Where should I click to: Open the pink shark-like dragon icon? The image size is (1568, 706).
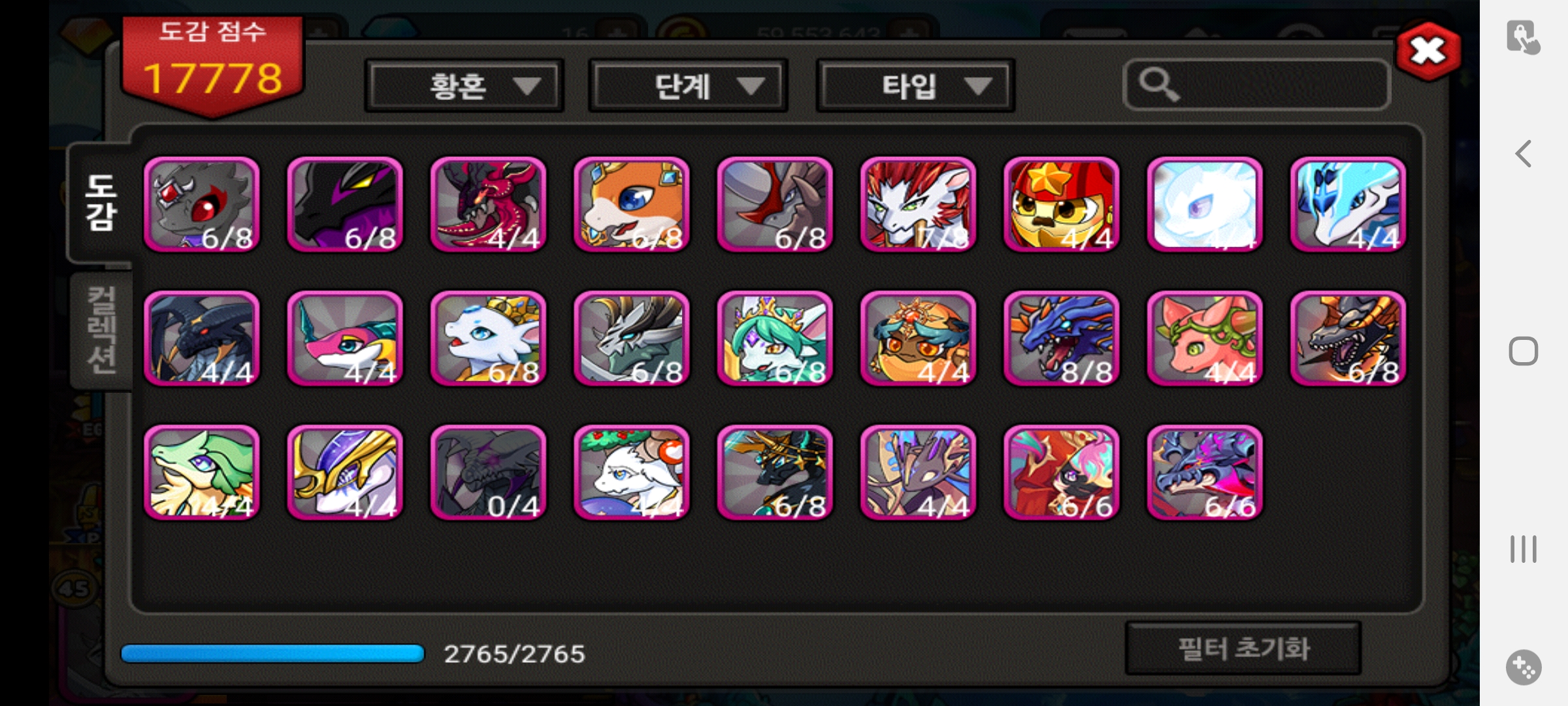point(345,339)
